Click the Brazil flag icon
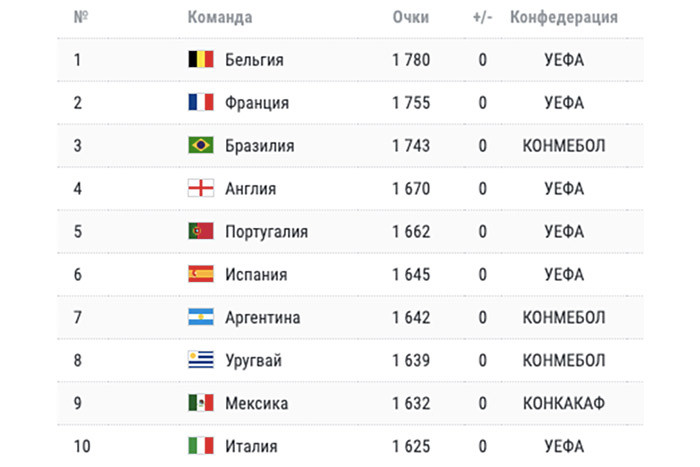 point(200,145)
